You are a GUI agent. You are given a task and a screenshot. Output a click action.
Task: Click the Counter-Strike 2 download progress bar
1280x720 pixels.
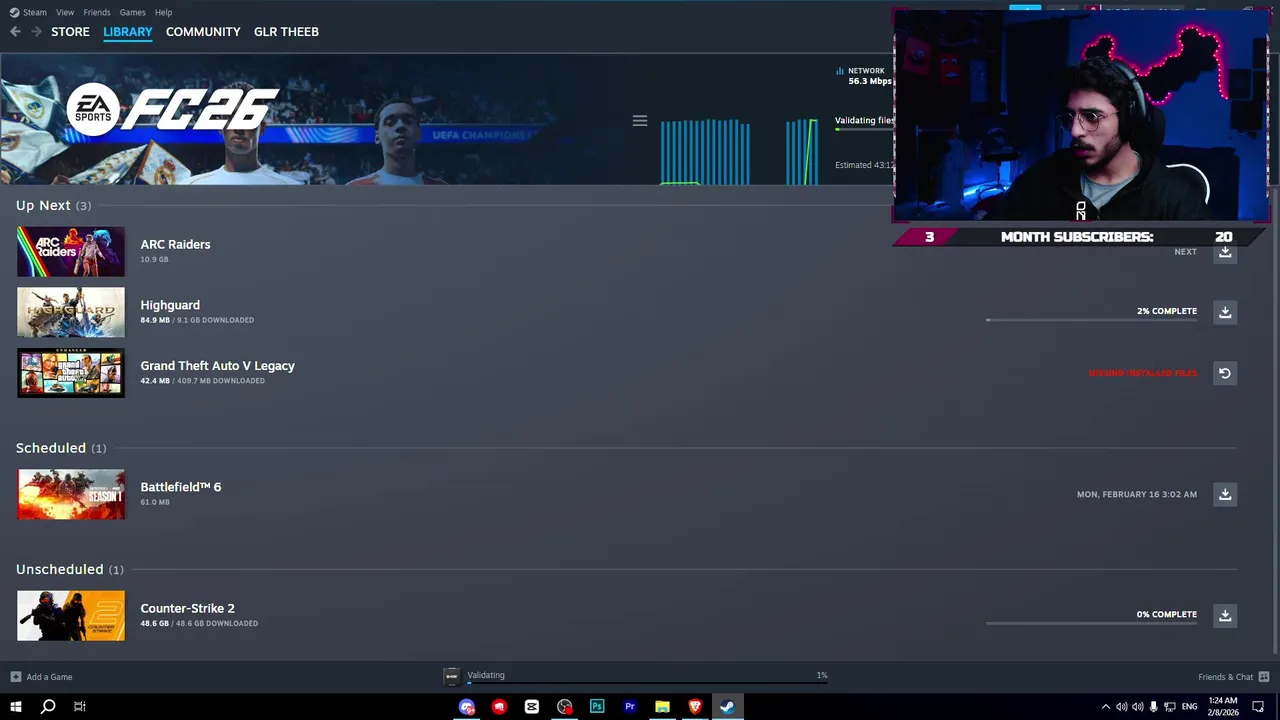coord(1091,623)
